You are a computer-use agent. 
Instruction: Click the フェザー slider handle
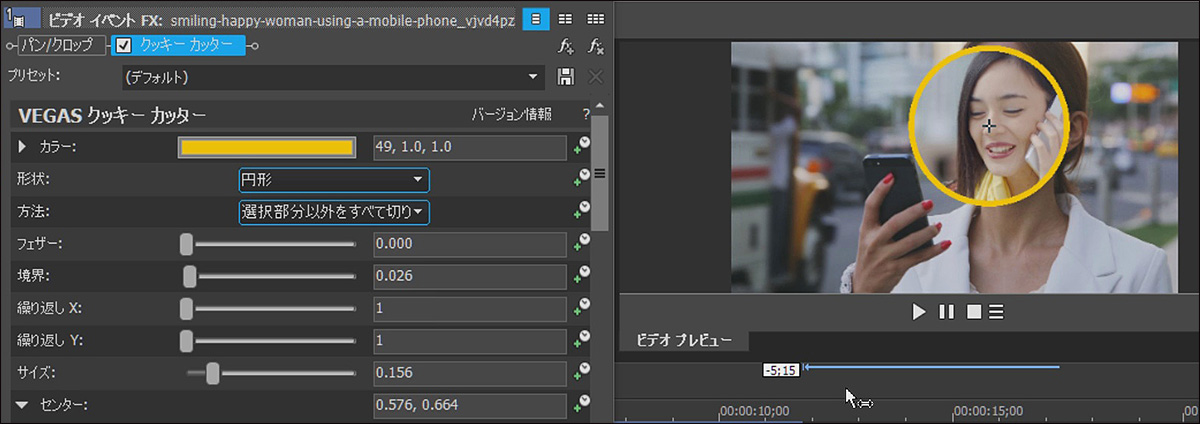186,244
